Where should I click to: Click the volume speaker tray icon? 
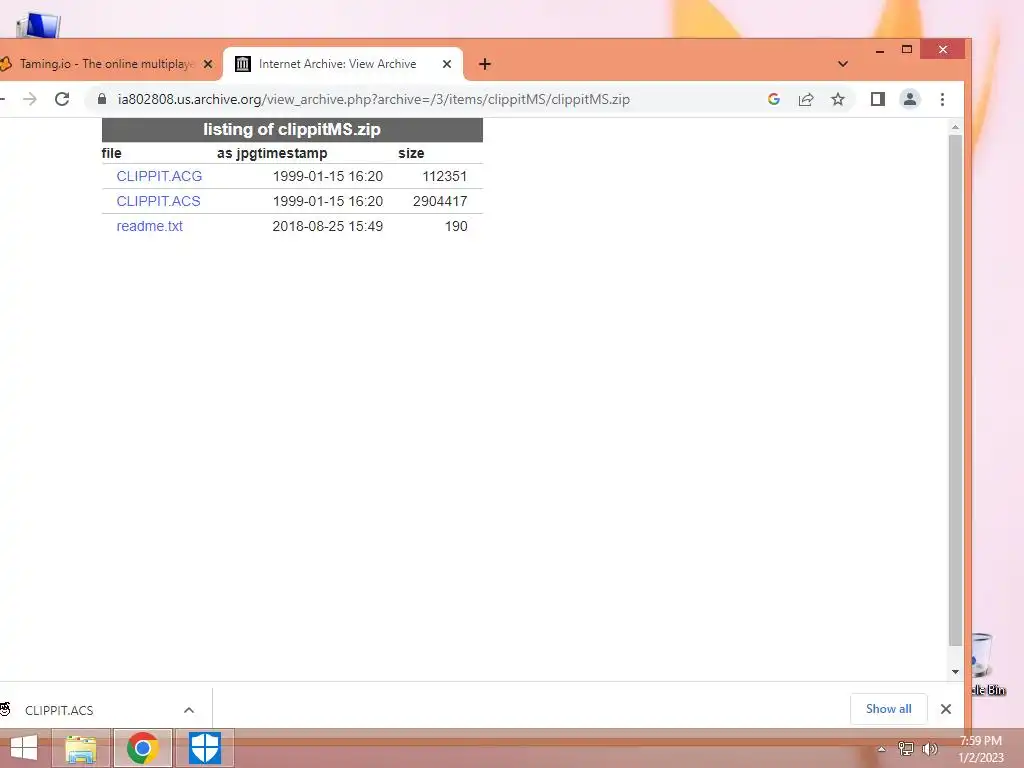point(929,749)
